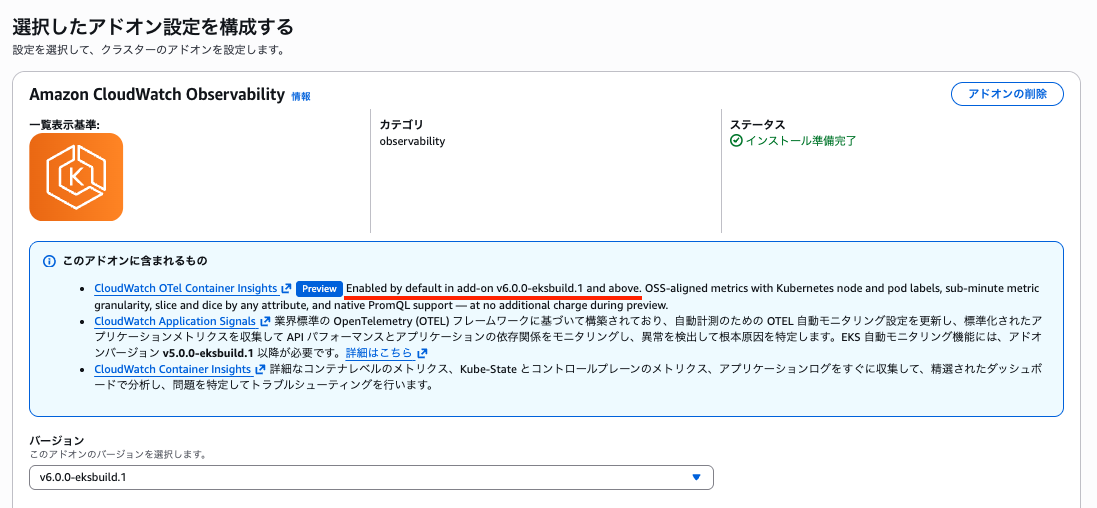The width and height of the screenshot is (1097, 508).
Task: Click the observability category value
Action: [x=412, y=141]
